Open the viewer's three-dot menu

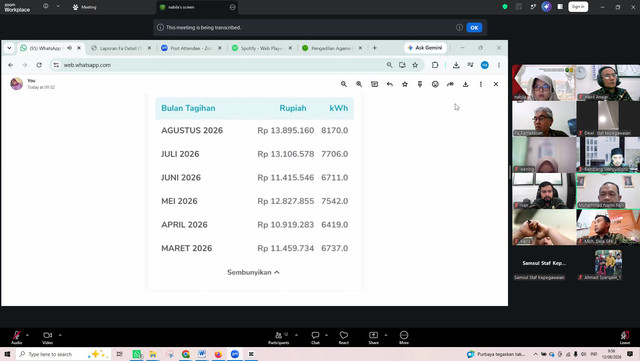481,84
